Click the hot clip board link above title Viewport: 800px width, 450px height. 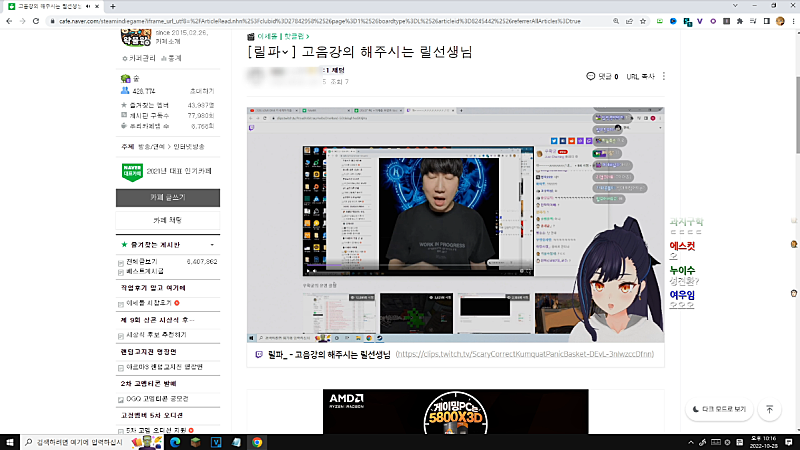click(x=283, y=37)
